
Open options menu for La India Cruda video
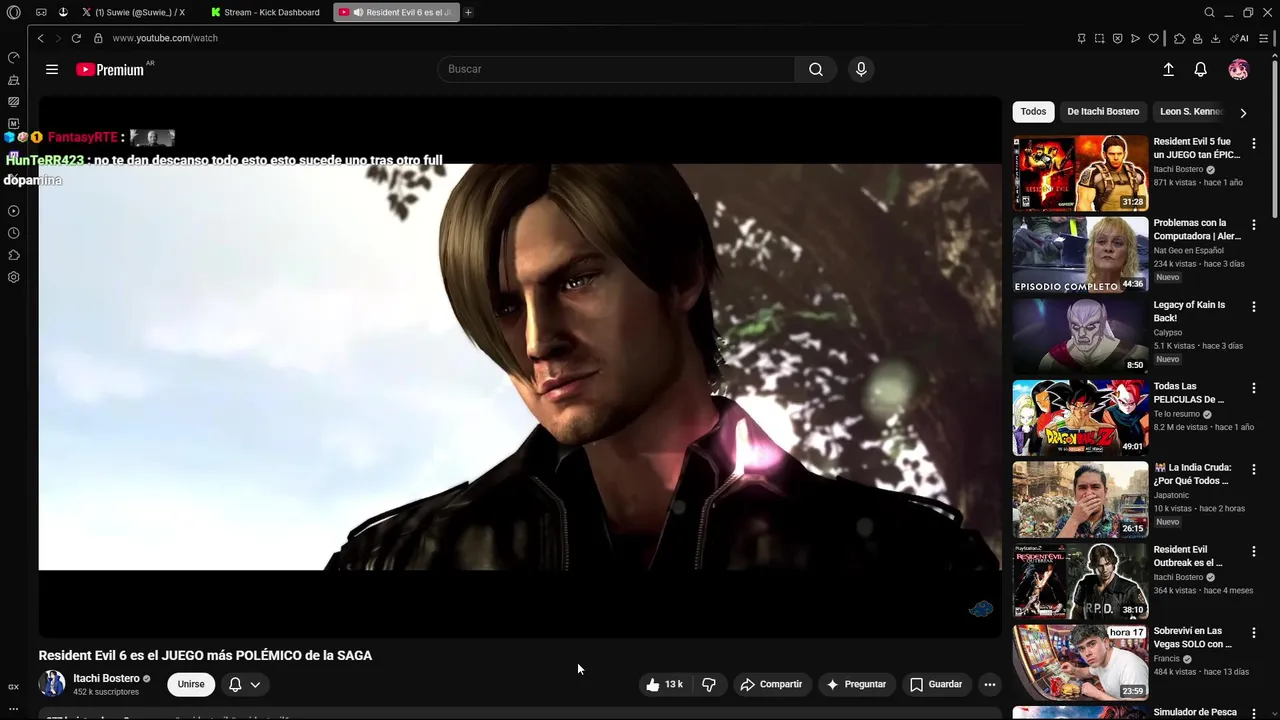pyautogui.click(x=1253, y=470)
